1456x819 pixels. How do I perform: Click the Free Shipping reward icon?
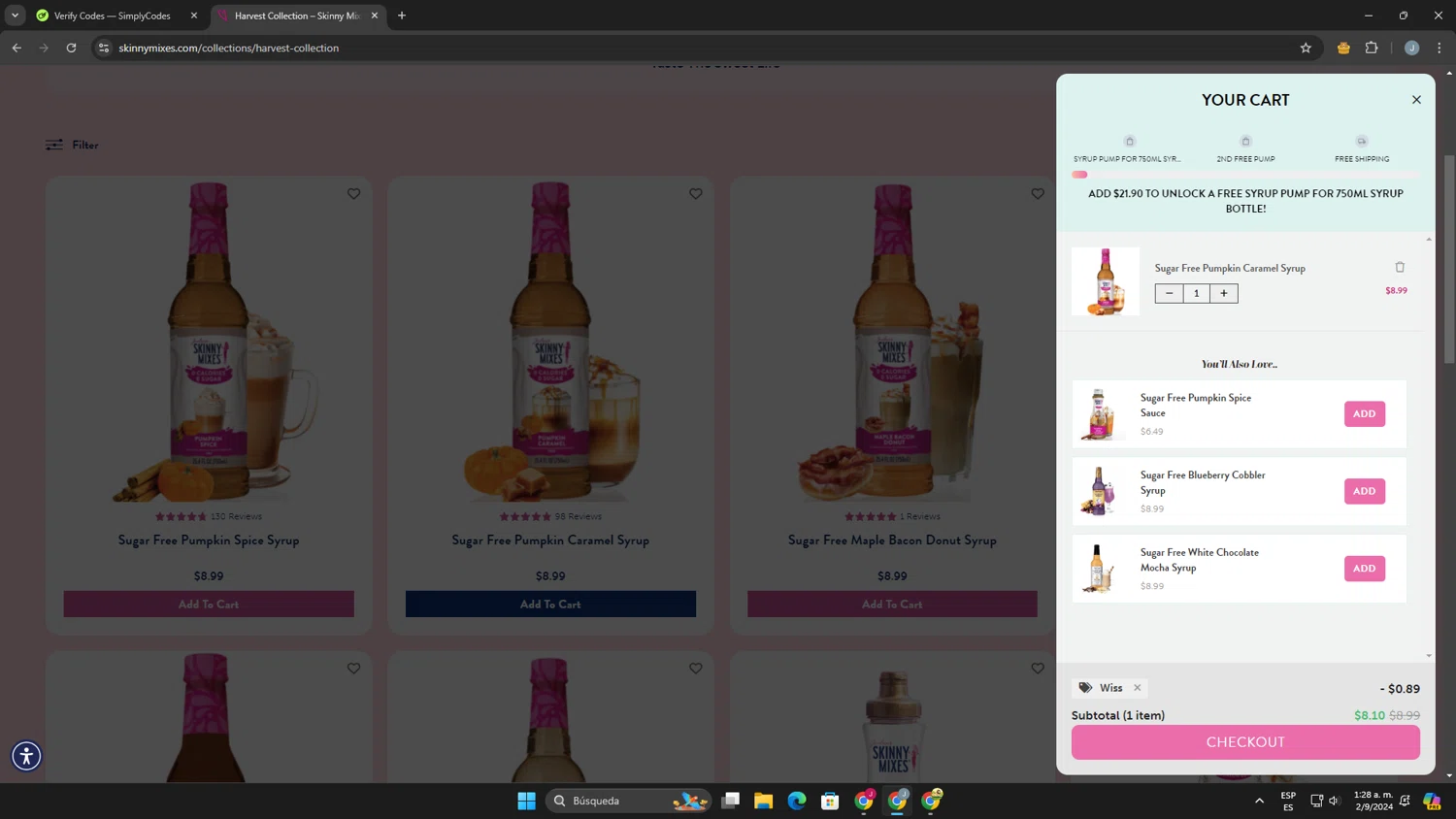click(x=1362, y=142)
